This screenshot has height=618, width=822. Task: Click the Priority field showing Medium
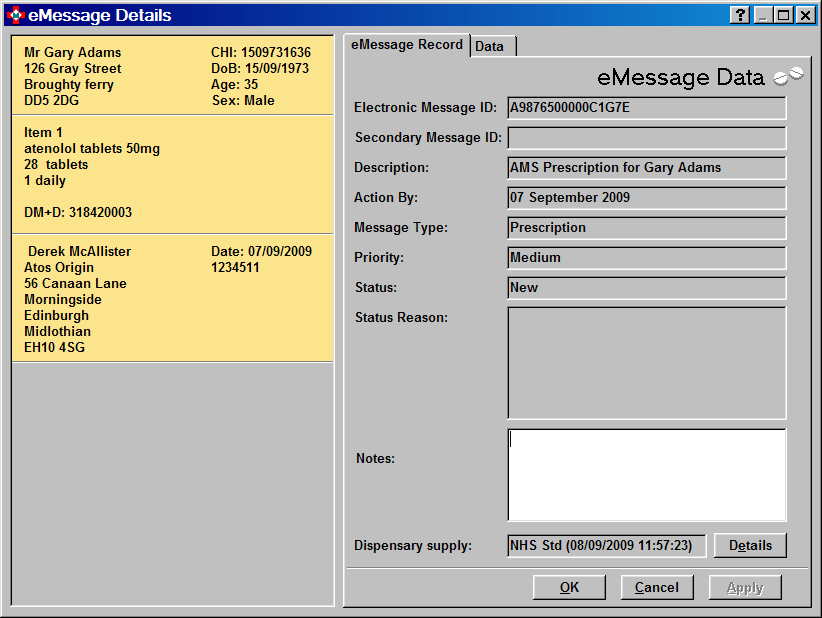pyautogui.click(x=646, y=258)
